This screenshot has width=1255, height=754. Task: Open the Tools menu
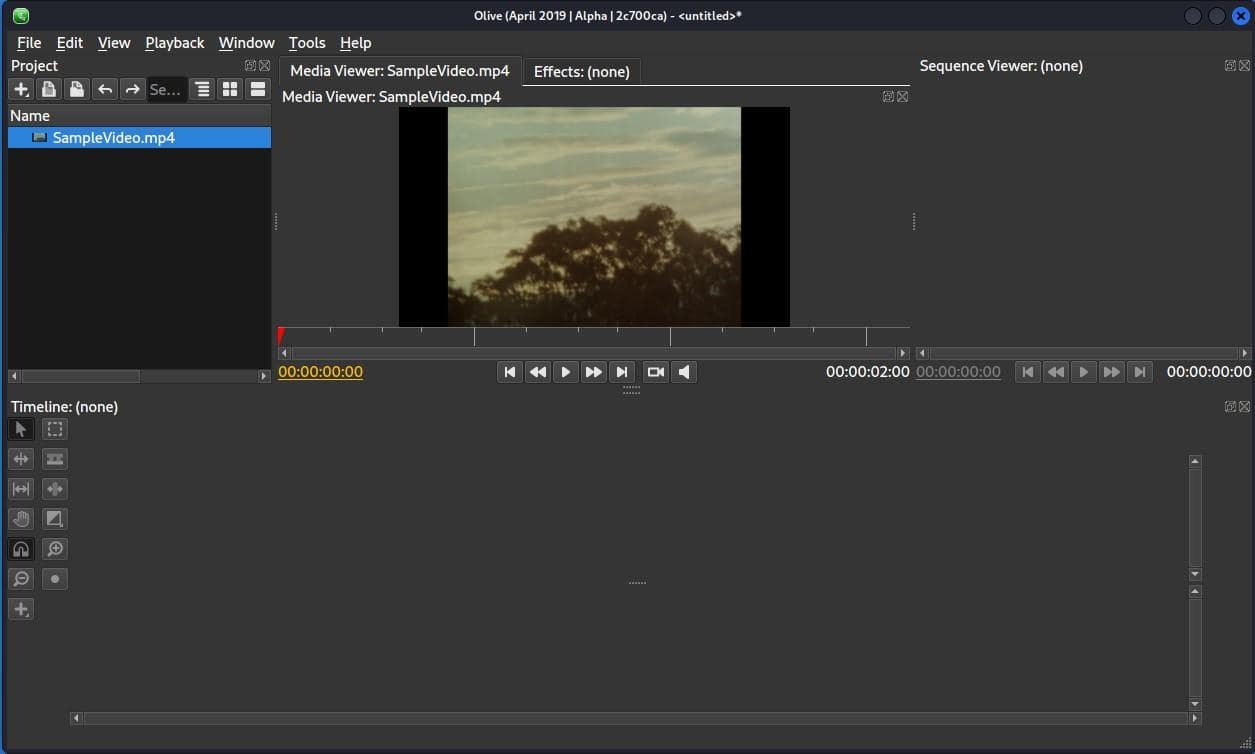[x=307, y=43]
